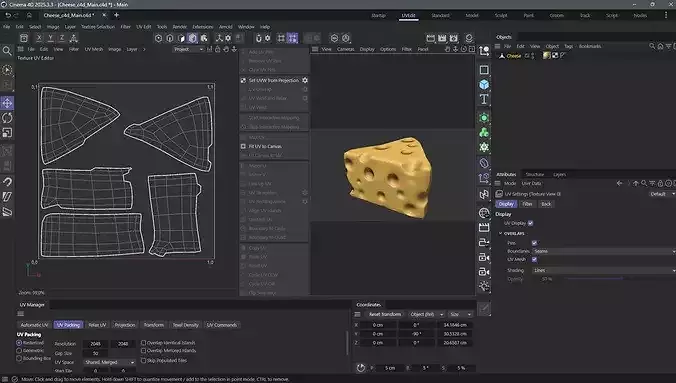
Task: Add a Cube primitive from the palette
Action: [484, 84]
